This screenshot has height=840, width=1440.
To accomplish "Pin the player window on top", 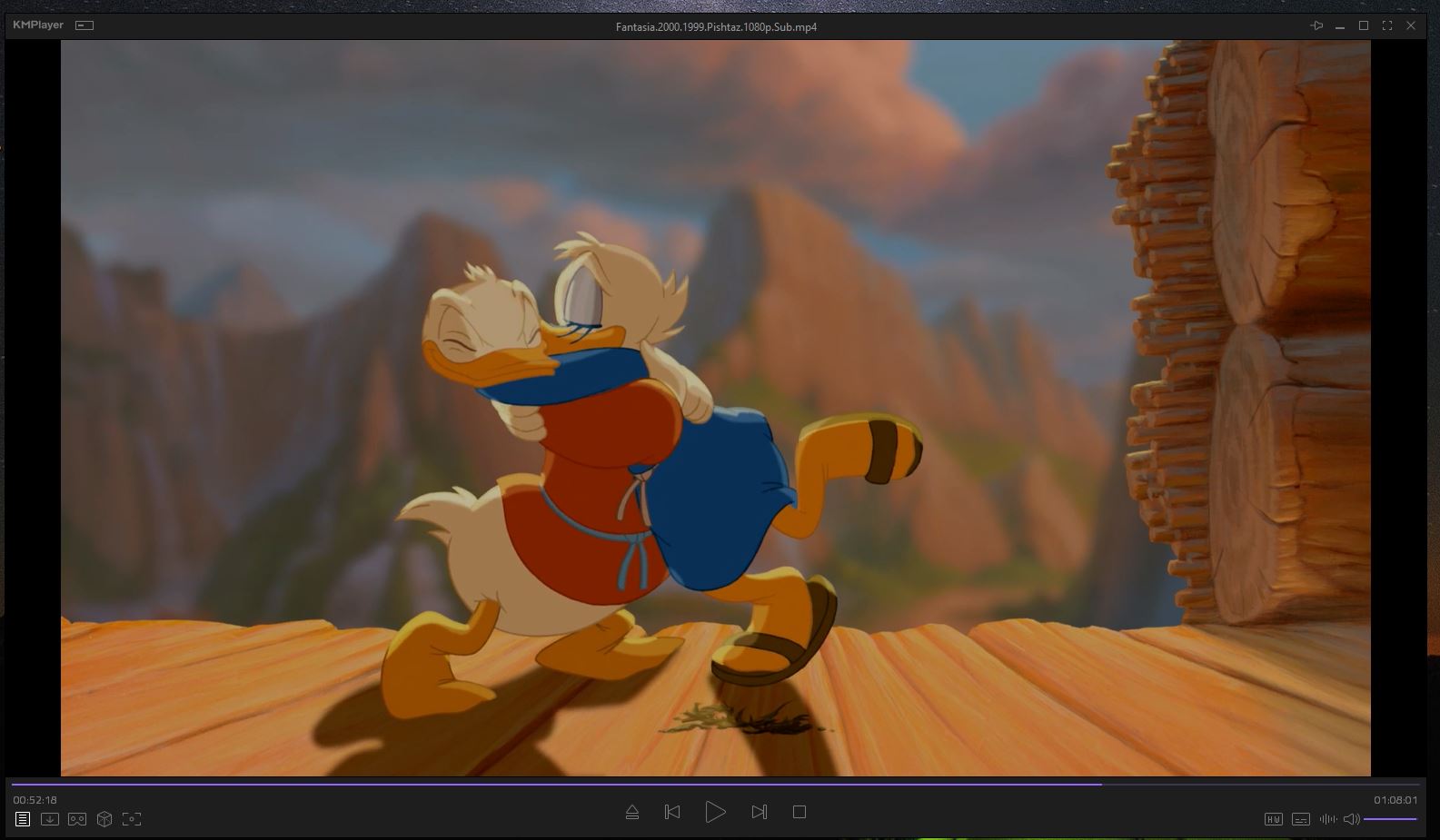I will click(x=1316, y=25).
